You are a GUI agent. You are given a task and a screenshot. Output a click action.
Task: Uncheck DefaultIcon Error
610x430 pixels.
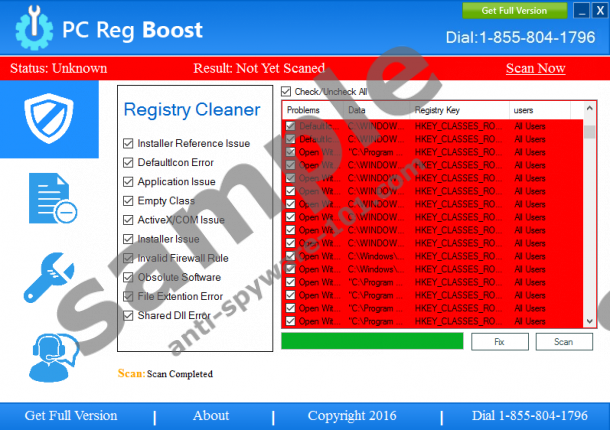(128, 163)
